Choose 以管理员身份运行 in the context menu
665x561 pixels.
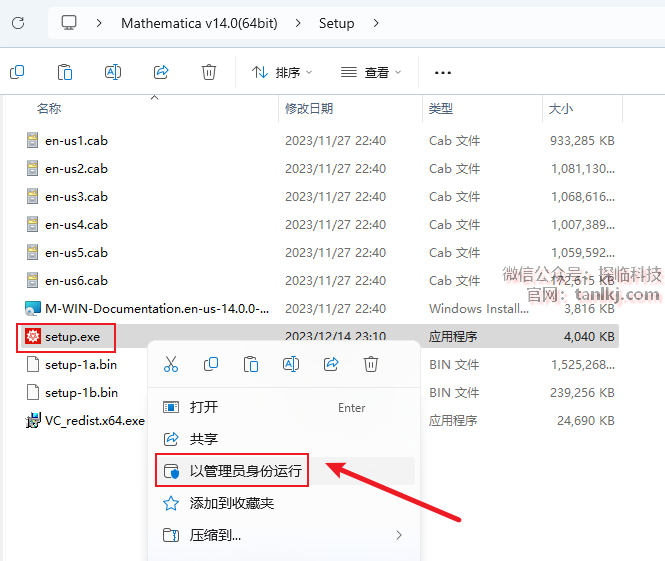coord(284,471)
